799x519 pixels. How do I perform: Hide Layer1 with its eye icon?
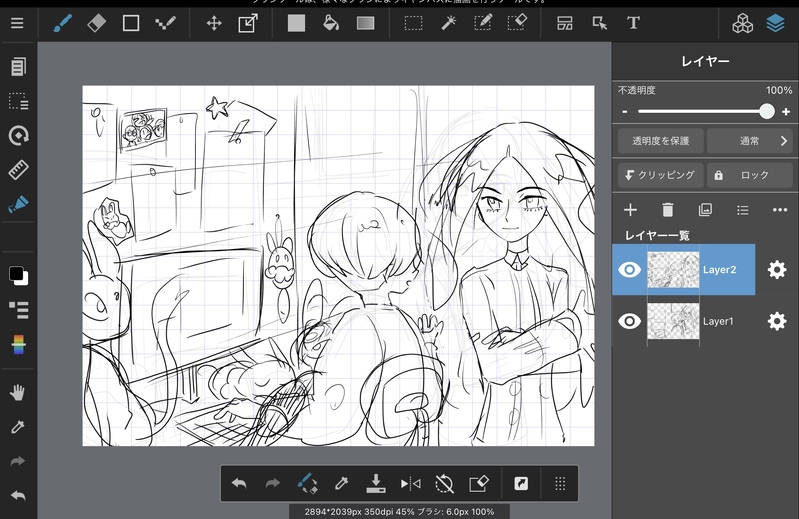[x=629, y=321]
